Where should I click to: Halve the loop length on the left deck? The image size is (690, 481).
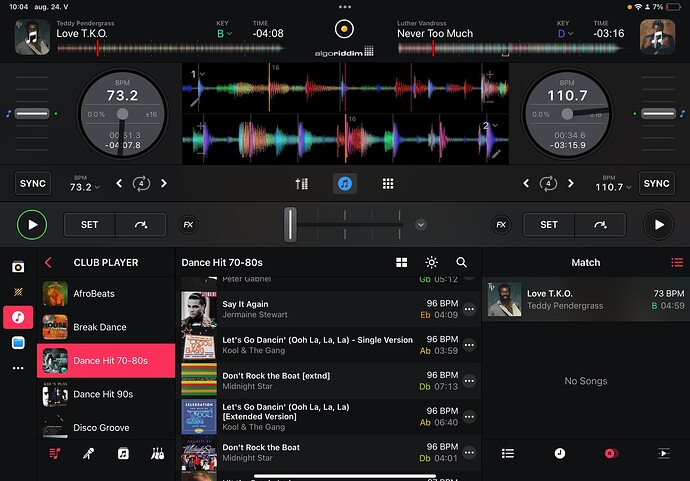point(119,183)
